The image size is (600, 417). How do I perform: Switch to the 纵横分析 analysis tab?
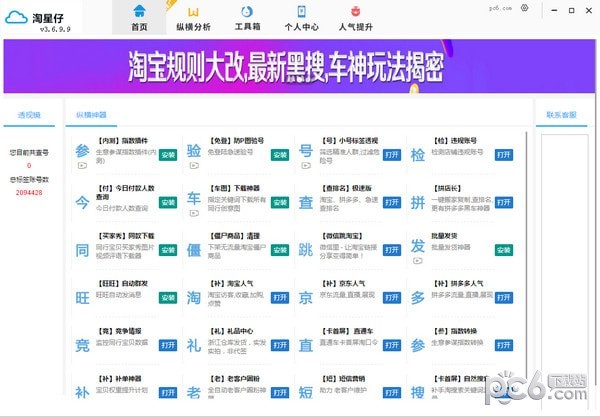pos(193,19)
